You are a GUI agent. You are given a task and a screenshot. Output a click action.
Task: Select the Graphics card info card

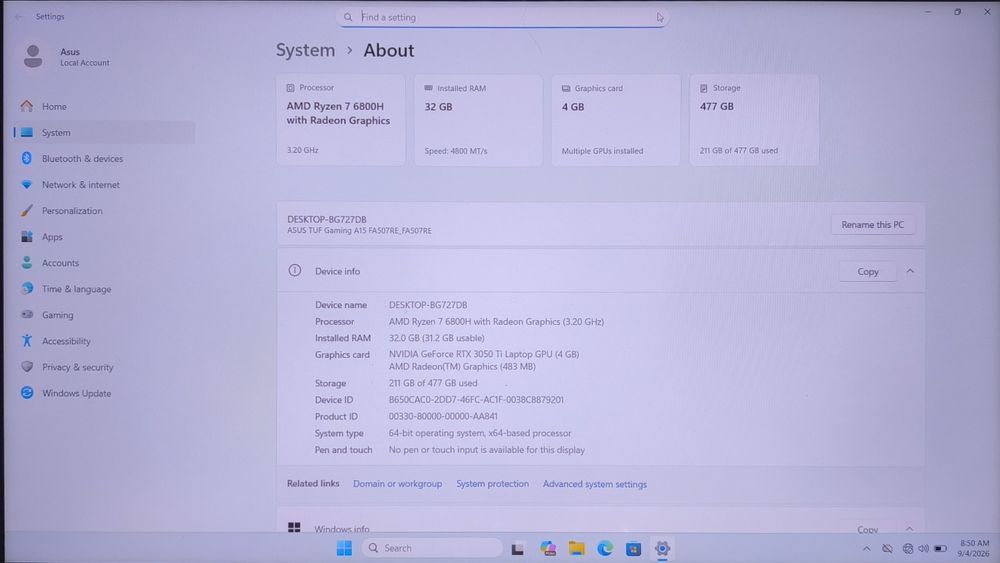[616, 120]
